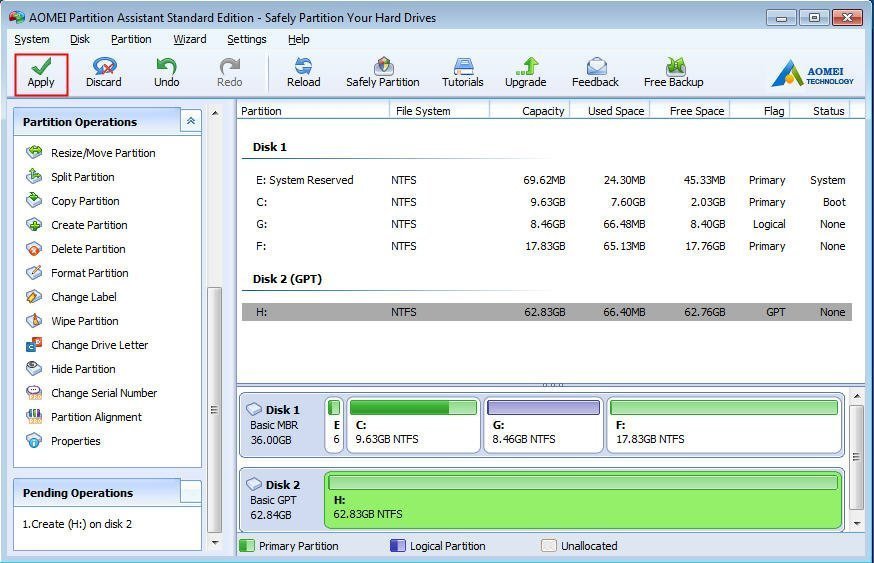Pick the Format Partition operation

point(77,273)
